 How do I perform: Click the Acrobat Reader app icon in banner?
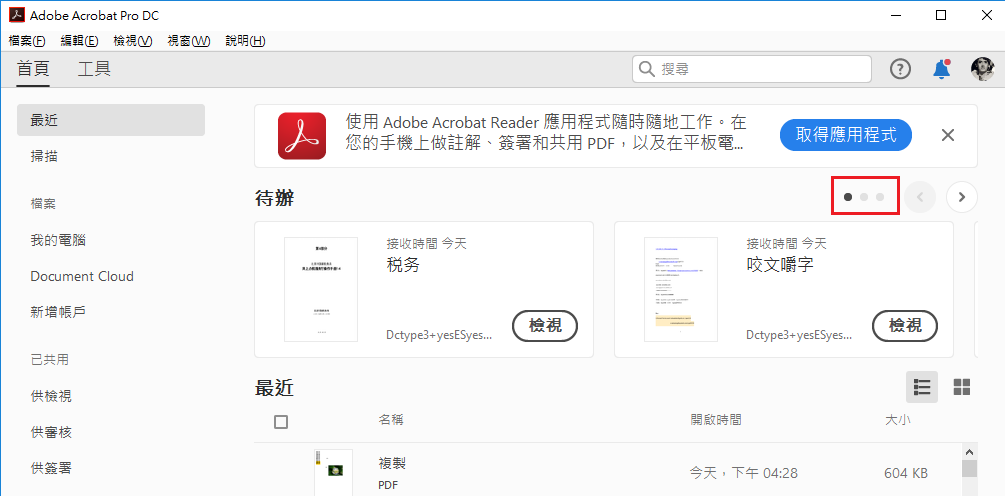pos(302,136)
